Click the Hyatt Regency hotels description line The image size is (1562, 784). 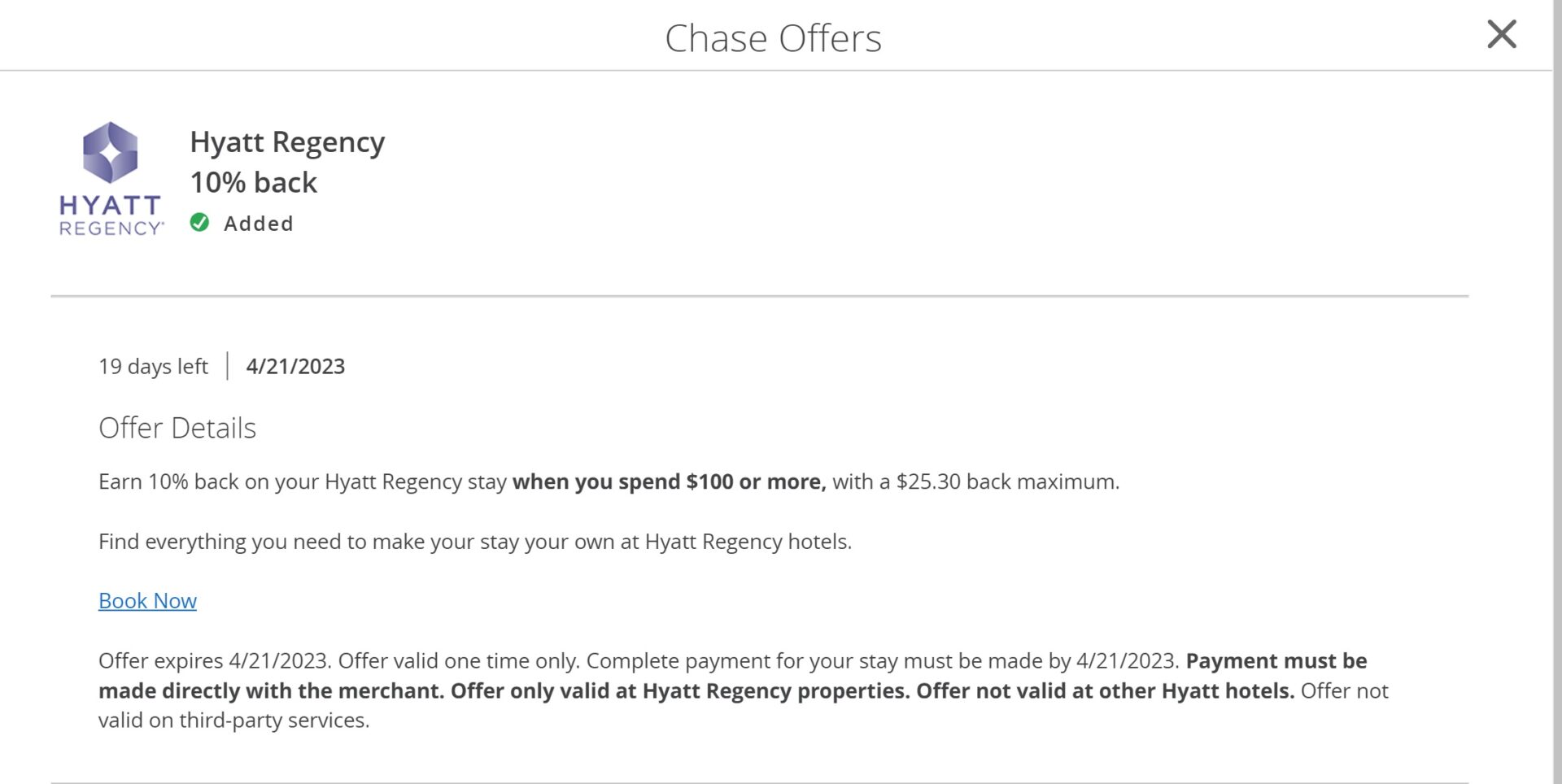point(474,540)
